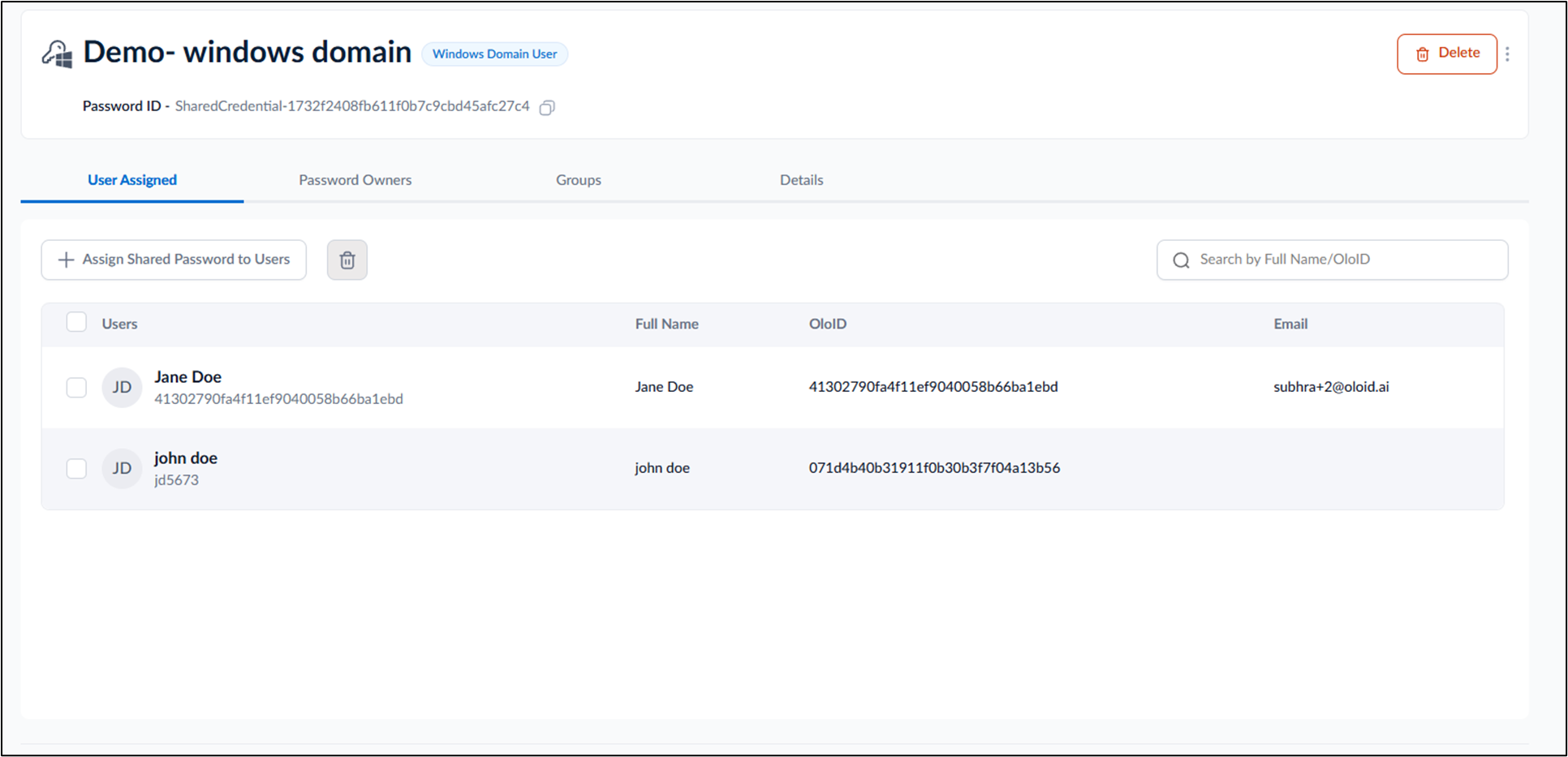Screen dimensions: 1568x757
Task: Open the Groups tab
Action: click(x=579, y=180)
